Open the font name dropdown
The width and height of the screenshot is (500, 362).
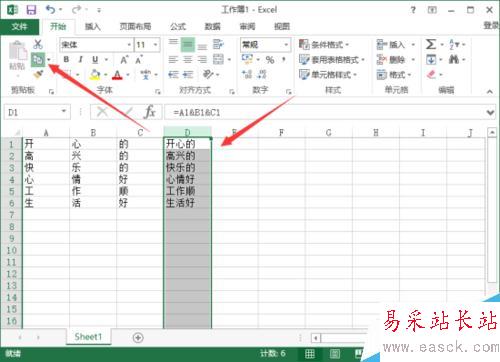pyautogui.click(x=129, y=44)
